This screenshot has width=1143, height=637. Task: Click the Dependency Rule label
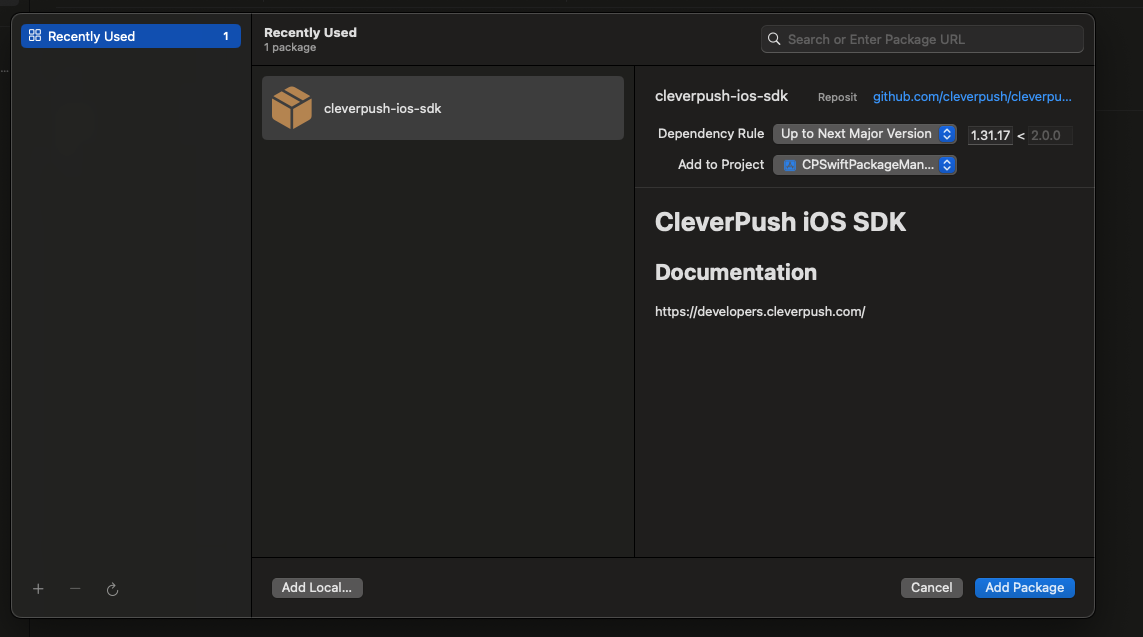tap(711, 133)
